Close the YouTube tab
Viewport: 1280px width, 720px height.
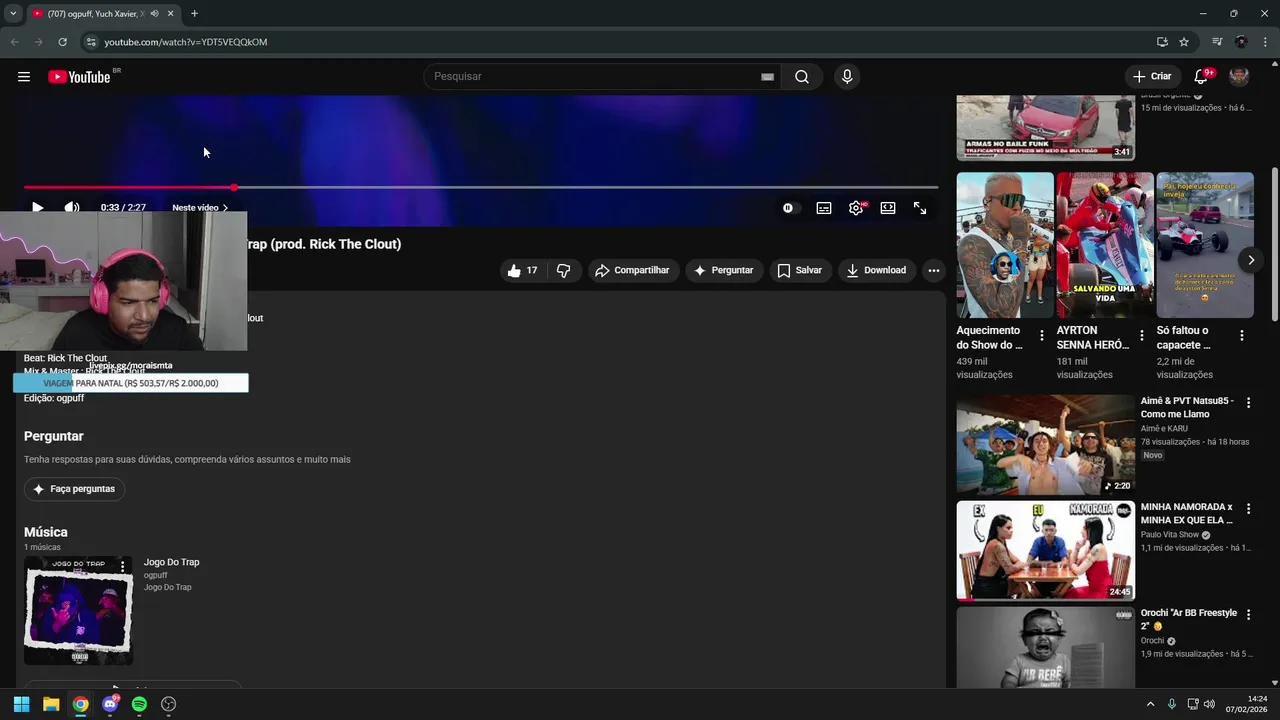click(x=171, y=14)
